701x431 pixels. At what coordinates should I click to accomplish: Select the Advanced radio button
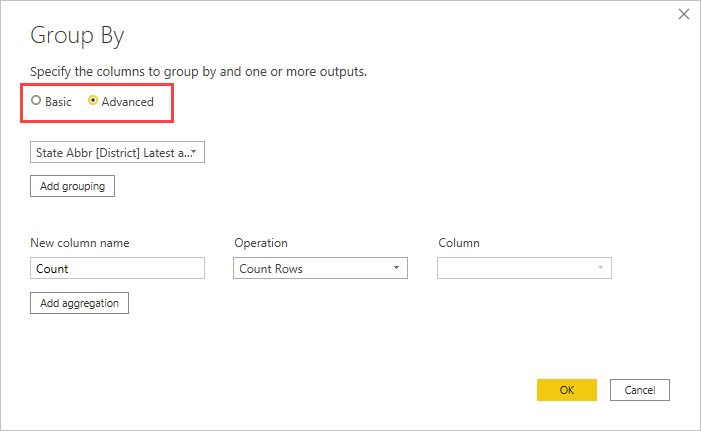point(94,101)
